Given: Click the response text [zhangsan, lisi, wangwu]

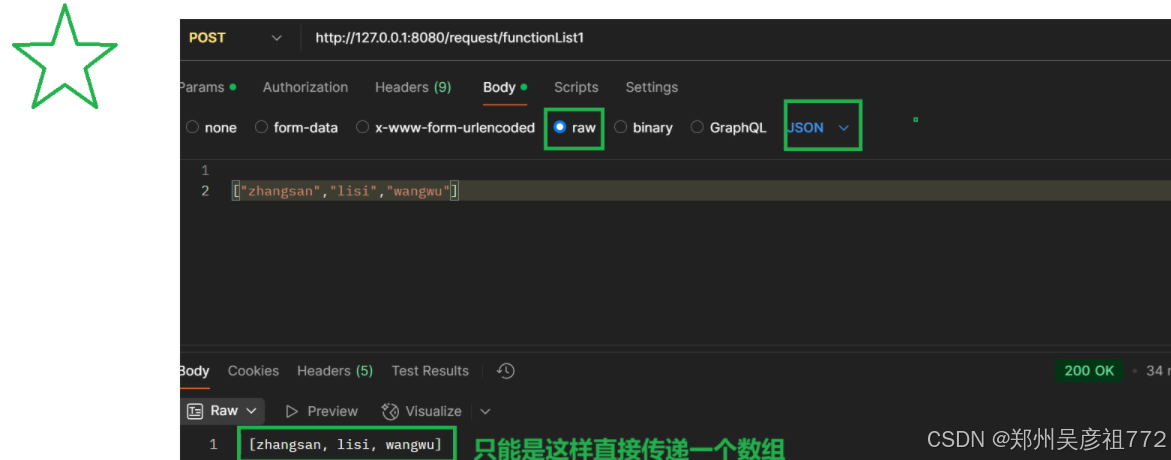Looking at the screenshot, I should pyautogui.click(x=345, y=445).
